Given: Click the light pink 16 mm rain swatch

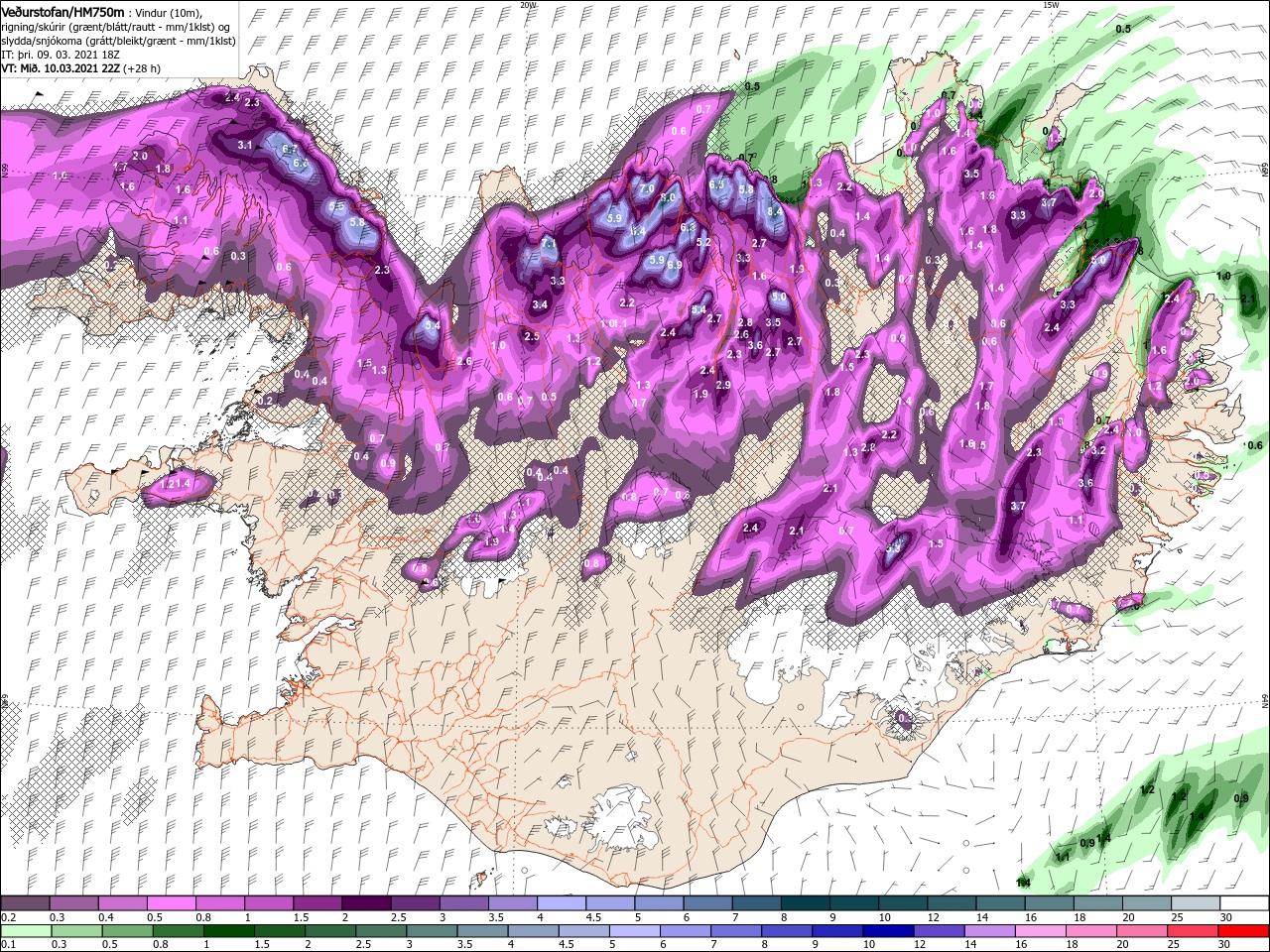Looking at the screenshot, I should pos(1041,931).
